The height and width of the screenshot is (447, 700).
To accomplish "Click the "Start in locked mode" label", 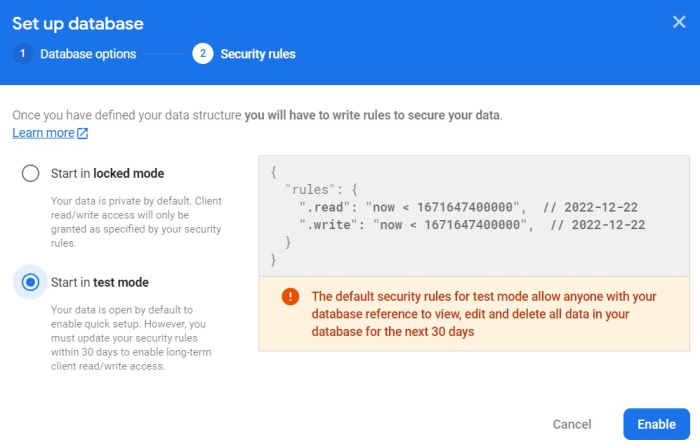I will (107, 173).
